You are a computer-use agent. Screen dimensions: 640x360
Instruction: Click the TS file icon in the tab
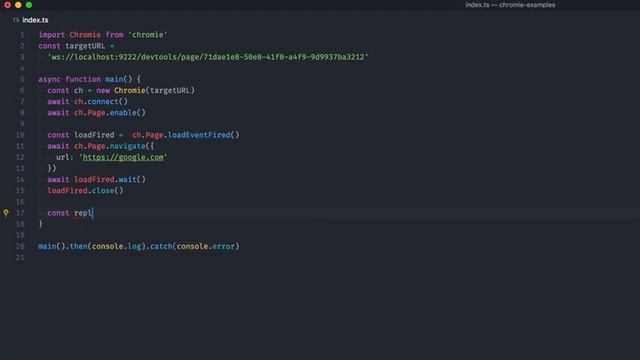16,20
